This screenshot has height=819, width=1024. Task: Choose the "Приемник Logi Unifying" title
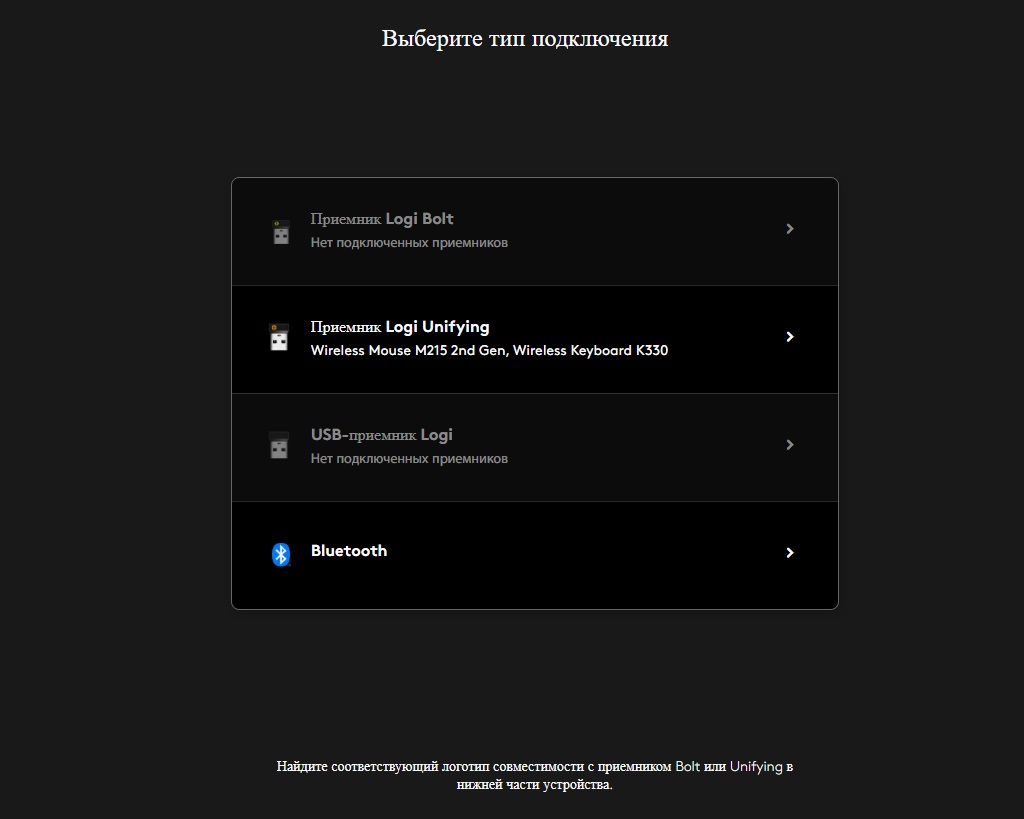click(x=400, y=327)
